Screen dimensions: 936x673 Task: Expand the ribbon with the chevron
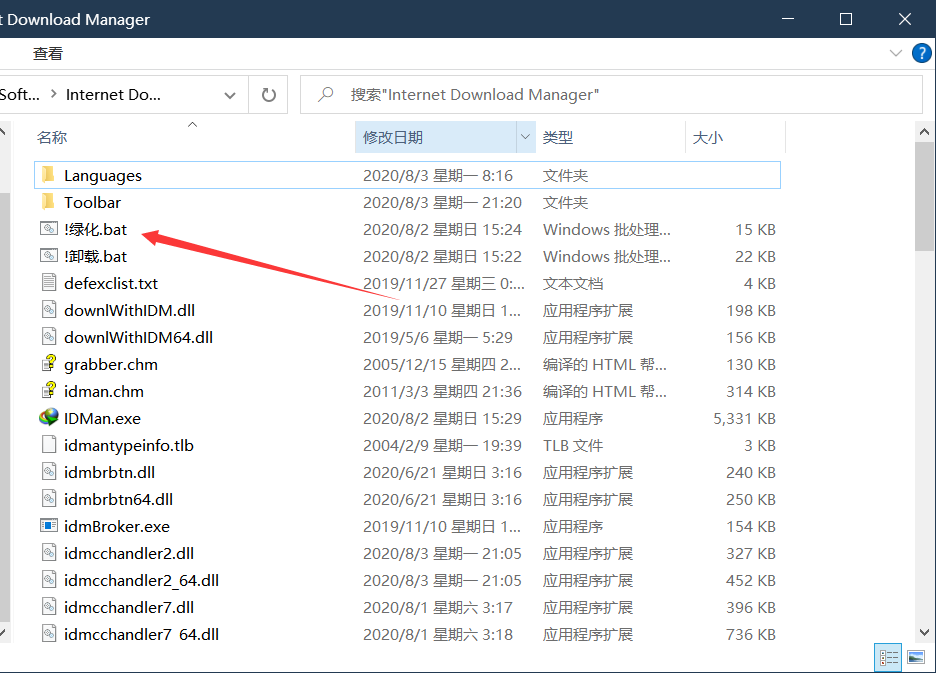(895, 53)
